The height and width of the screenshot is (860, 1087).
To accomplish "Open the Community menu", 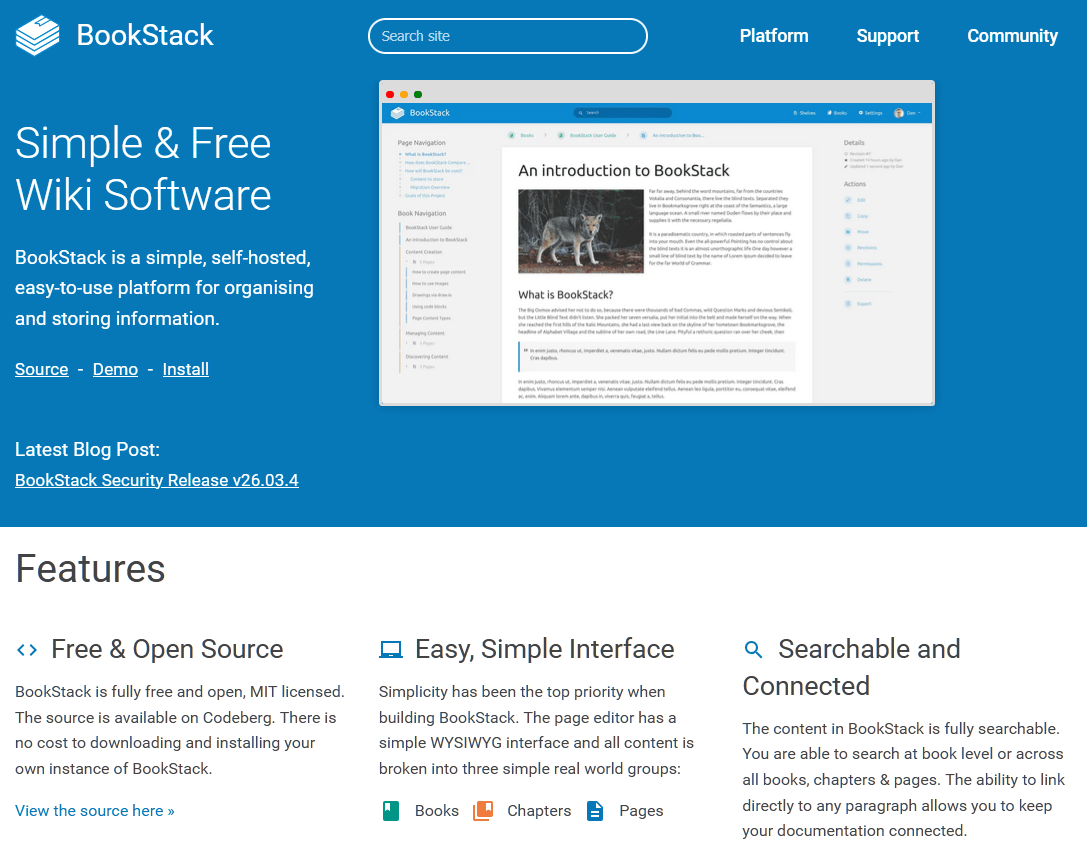I will coord(1012,36).
